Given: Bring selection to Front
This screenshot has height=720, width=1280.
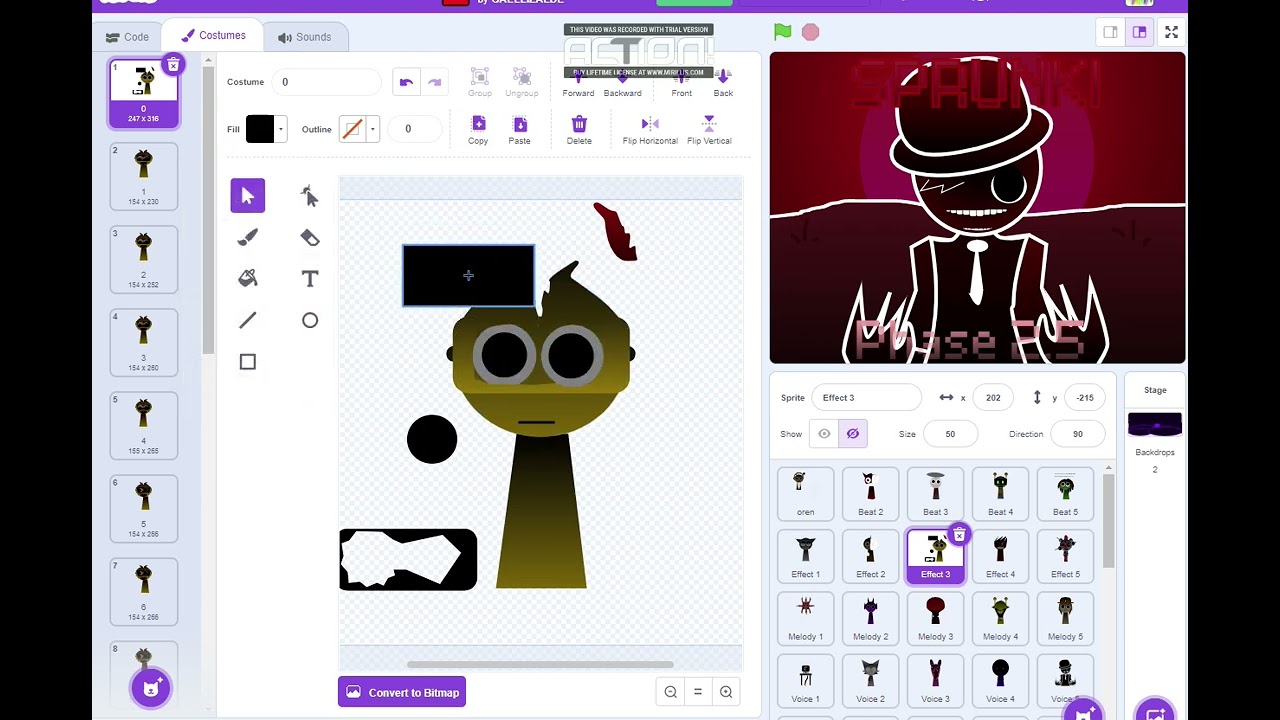Looking at the screenshot, I should coord(682,83).
